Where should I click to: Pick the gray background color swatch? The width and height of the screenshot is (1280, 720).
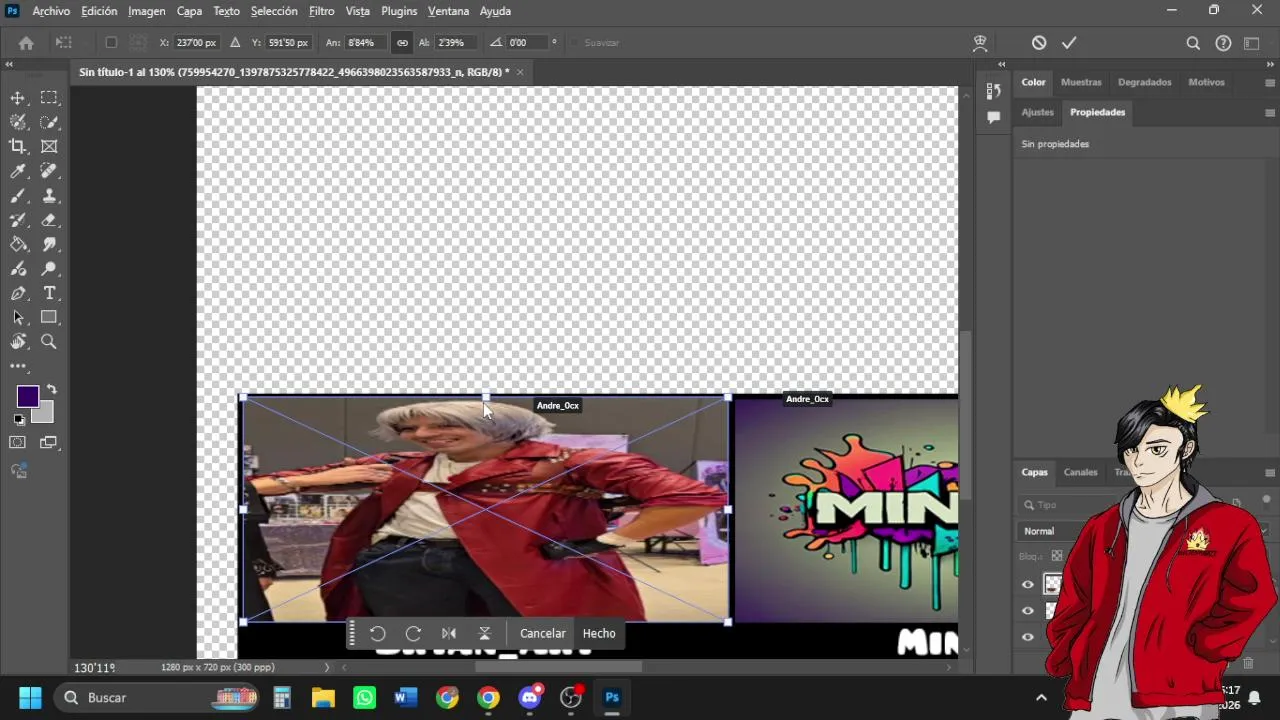click(46, 415)
